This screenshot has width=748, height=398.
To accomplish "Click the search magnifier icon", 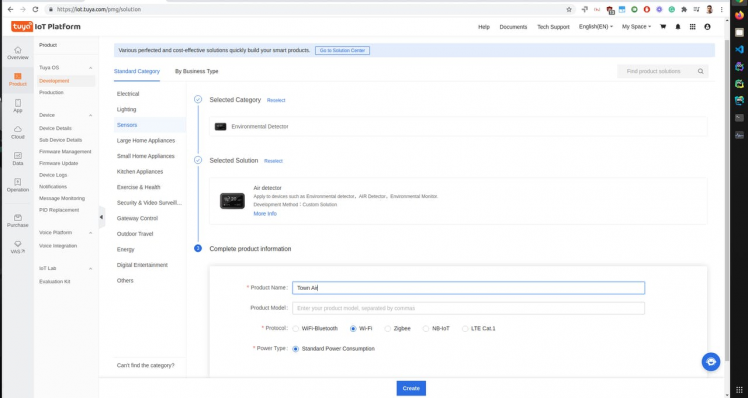I will [x=700, y=71].
